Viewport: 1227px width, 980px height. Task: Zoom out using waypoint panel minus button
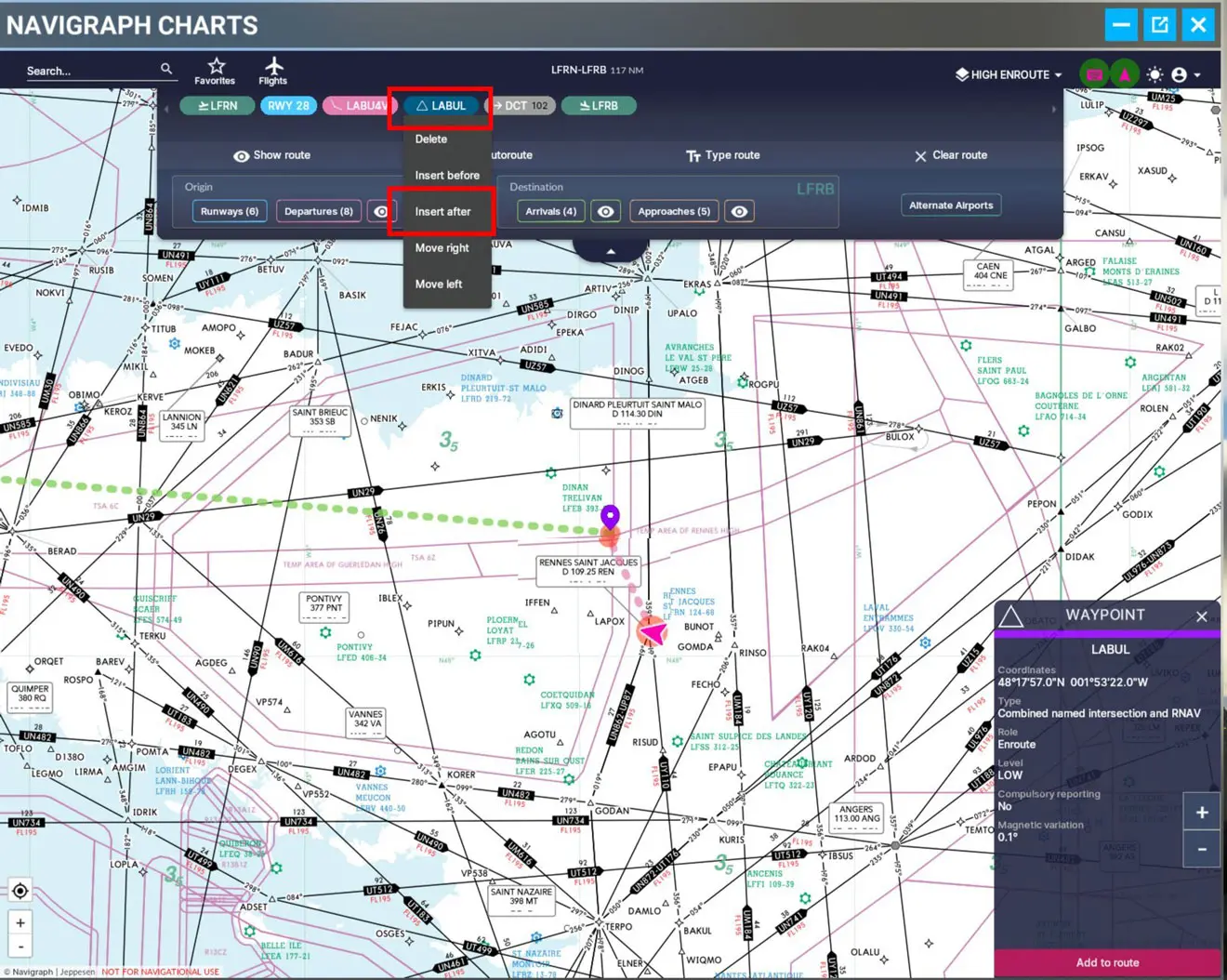point(1201,849)
